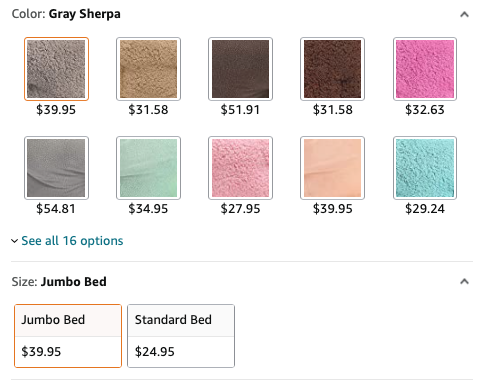Collapse the Size section chevron

(464, 282)
